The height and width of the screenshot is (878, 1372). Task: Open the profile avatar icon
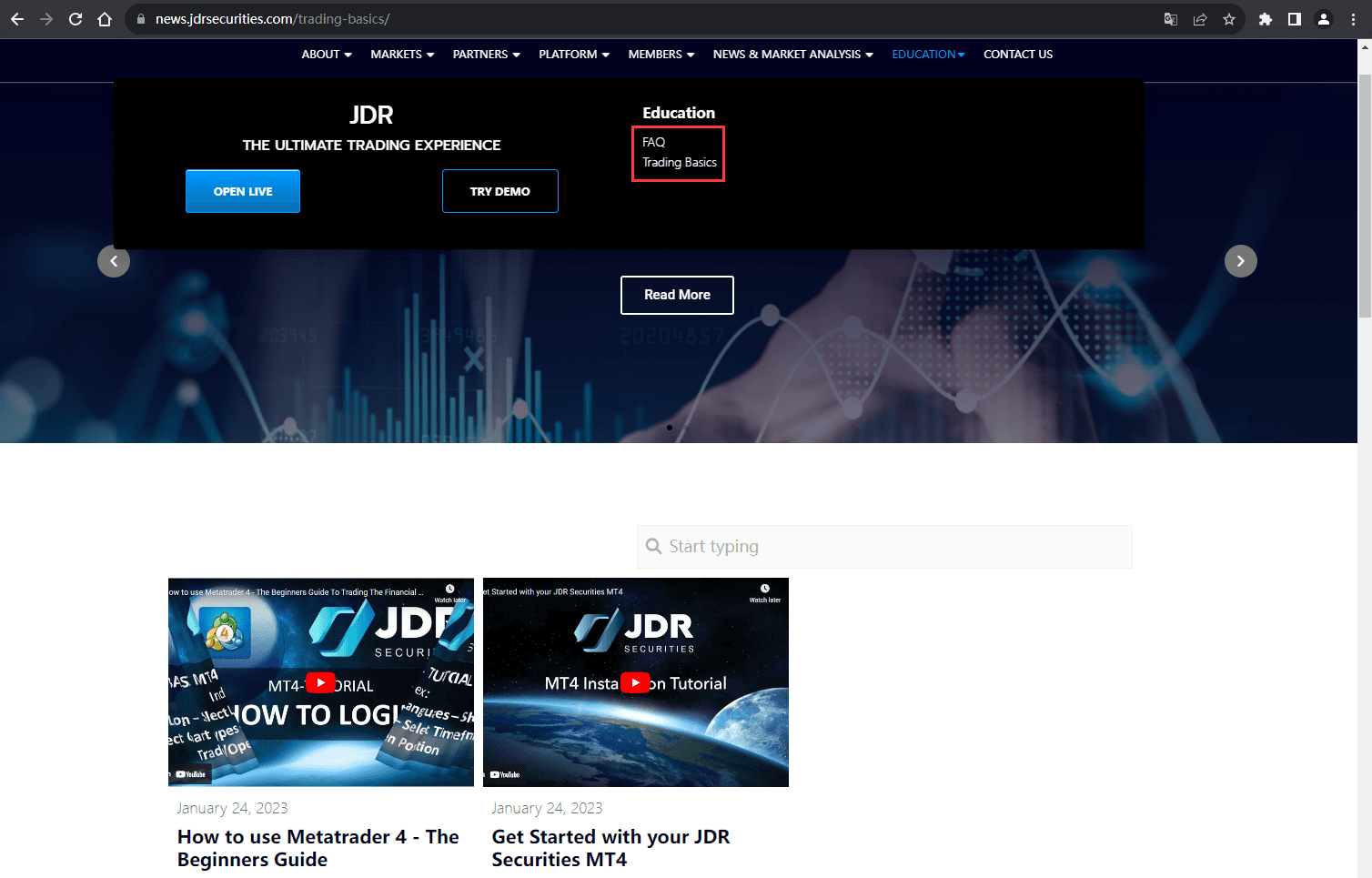[x=1324, y=19]
